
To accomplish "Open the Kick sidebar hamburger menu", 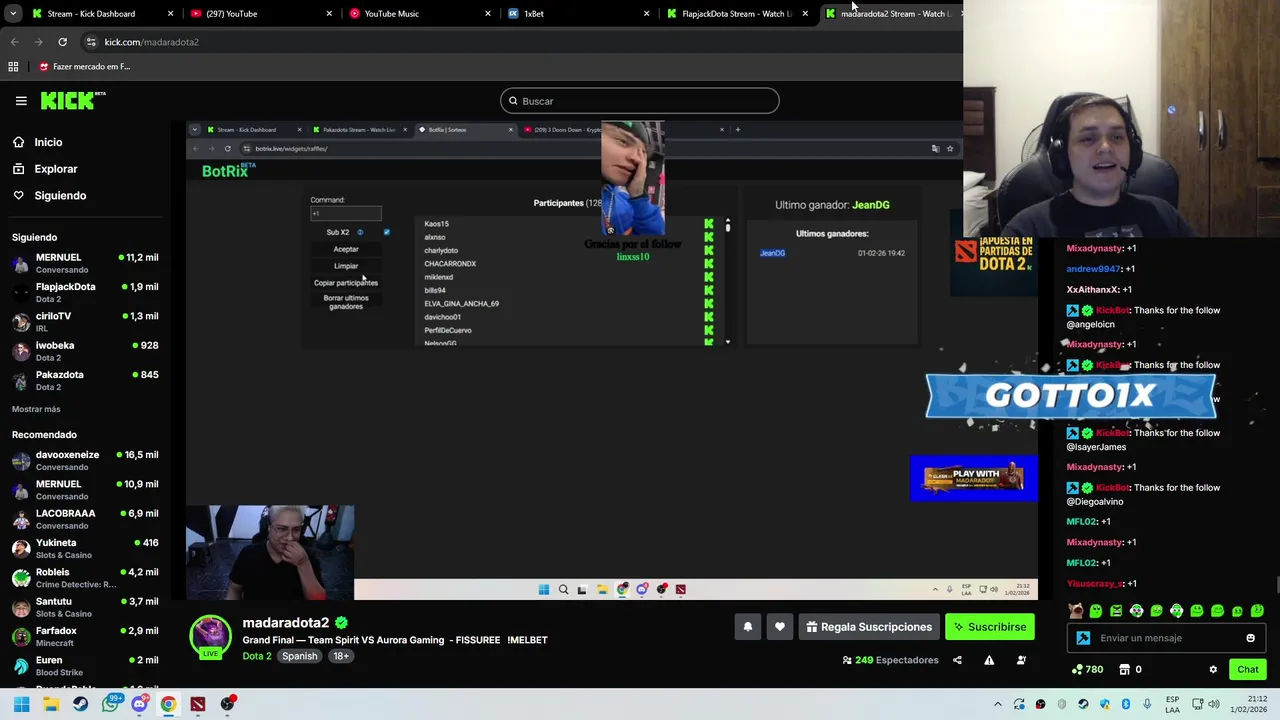I will tap(21, 101).
